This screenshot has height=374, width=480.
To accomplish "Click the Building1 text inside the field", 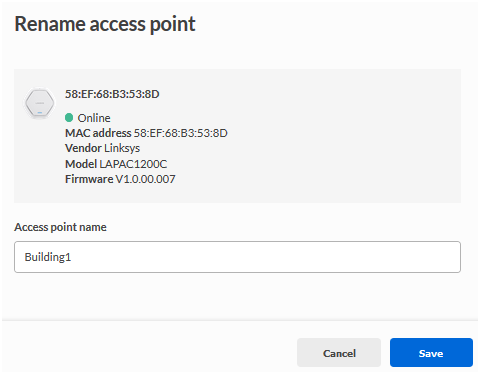I will tap(48, 257).
